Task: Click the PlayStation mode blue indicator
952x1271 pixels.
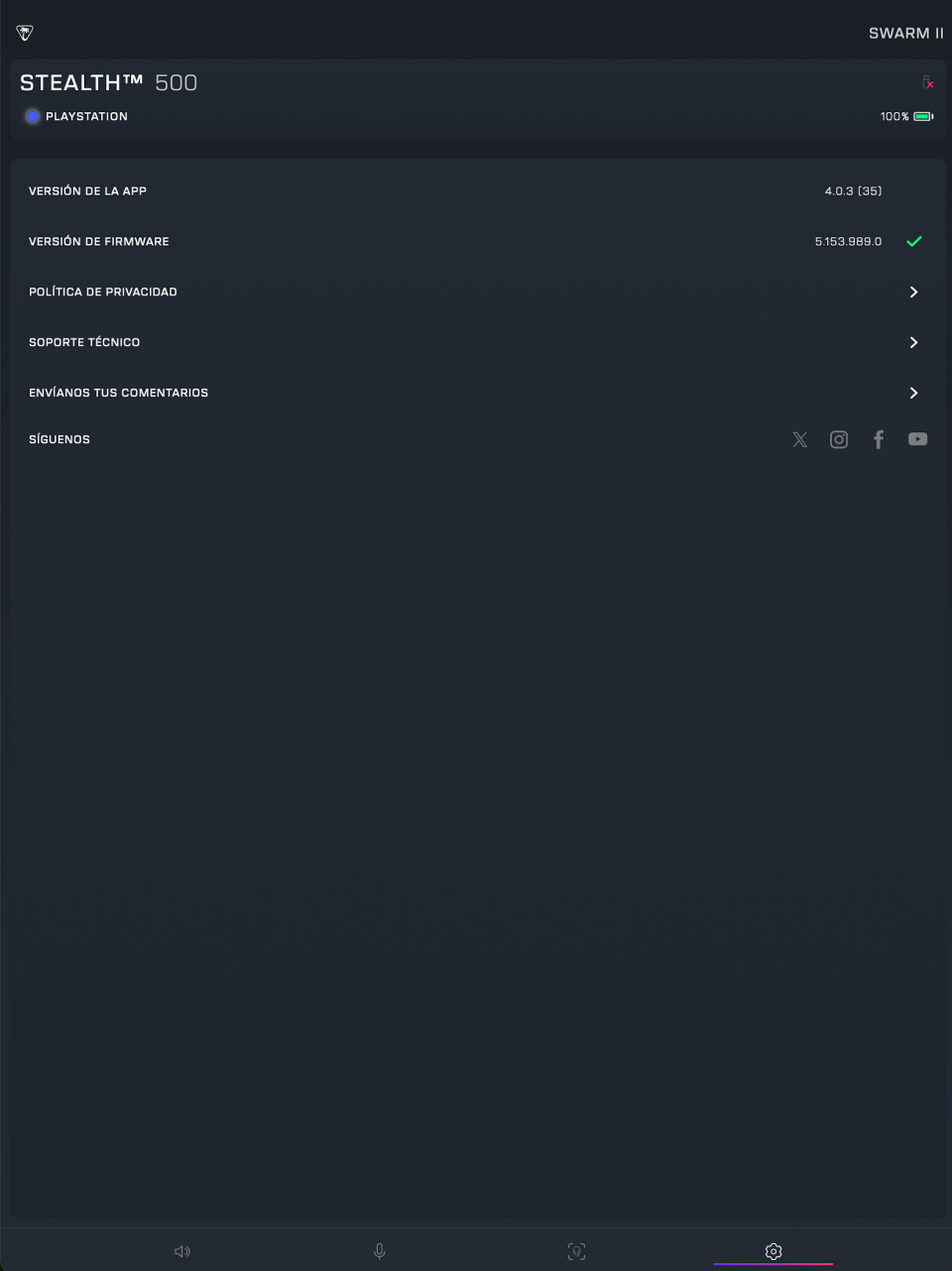Action: point(33,117)
